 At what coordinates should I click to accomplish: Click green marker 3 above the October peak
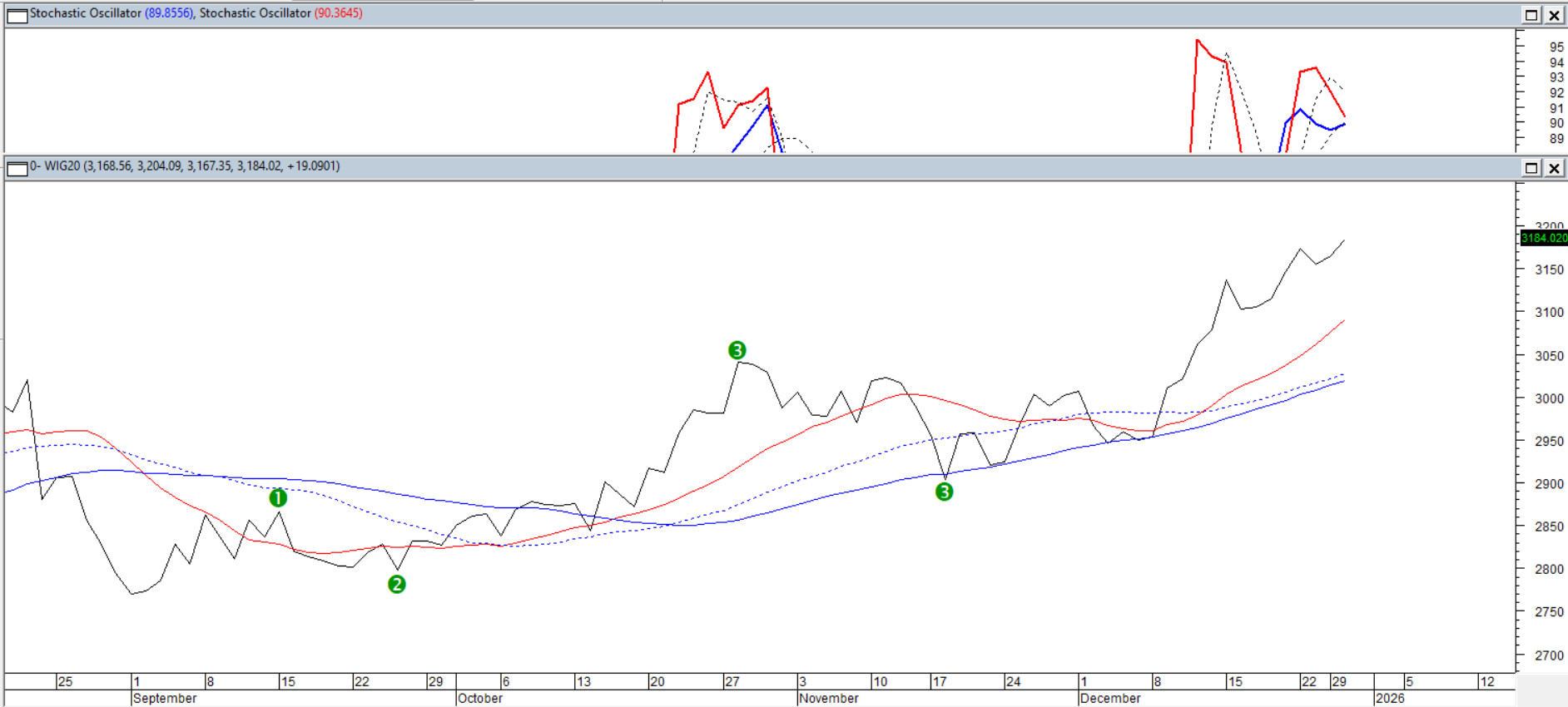pyautogui.click(x=737, y=350)
